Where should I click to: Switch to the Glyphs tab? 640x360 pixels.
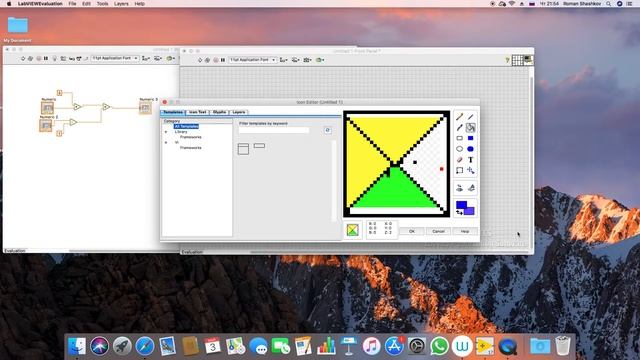220,112
